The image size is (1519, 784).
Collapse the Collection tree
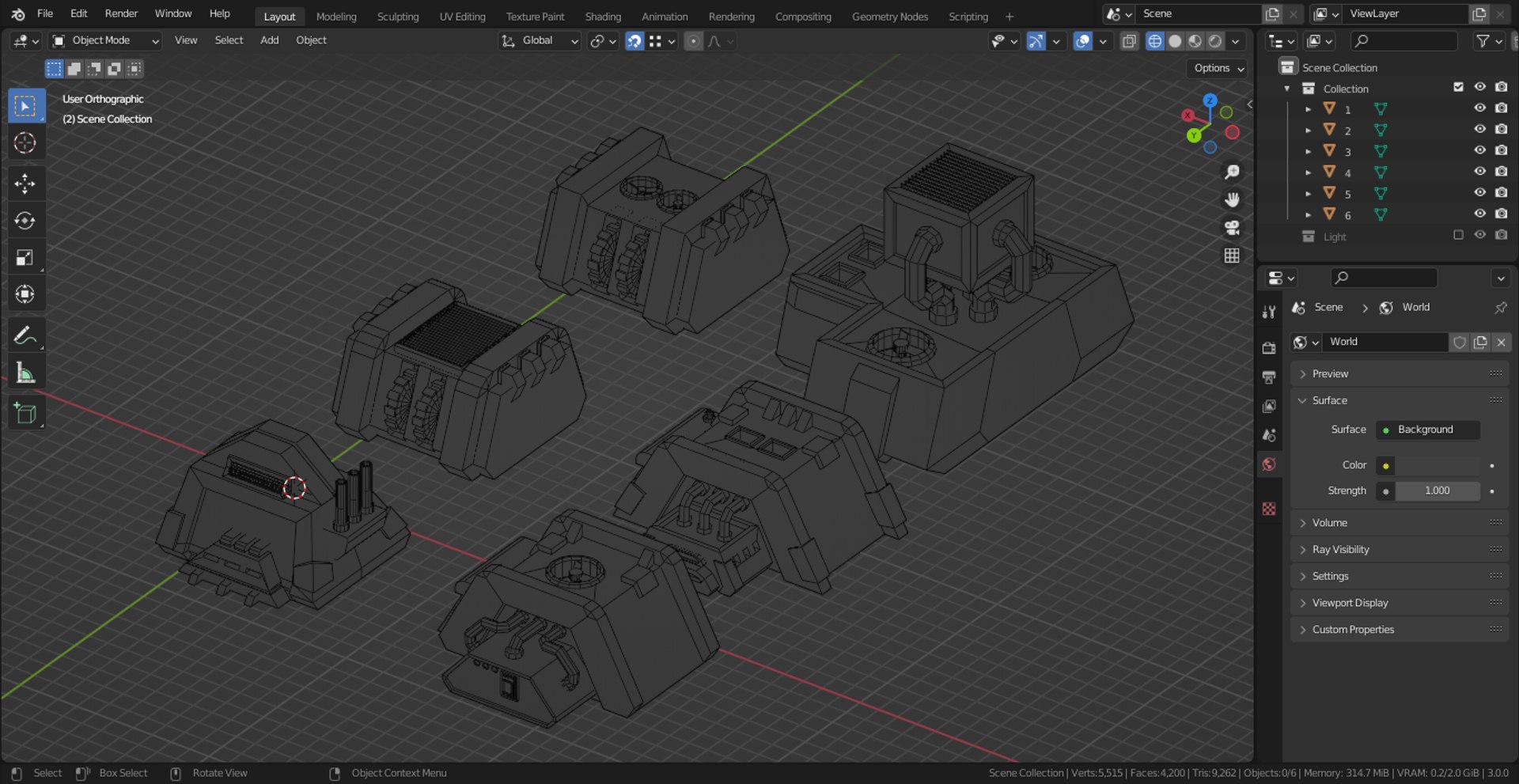(x=1287, y=89)
